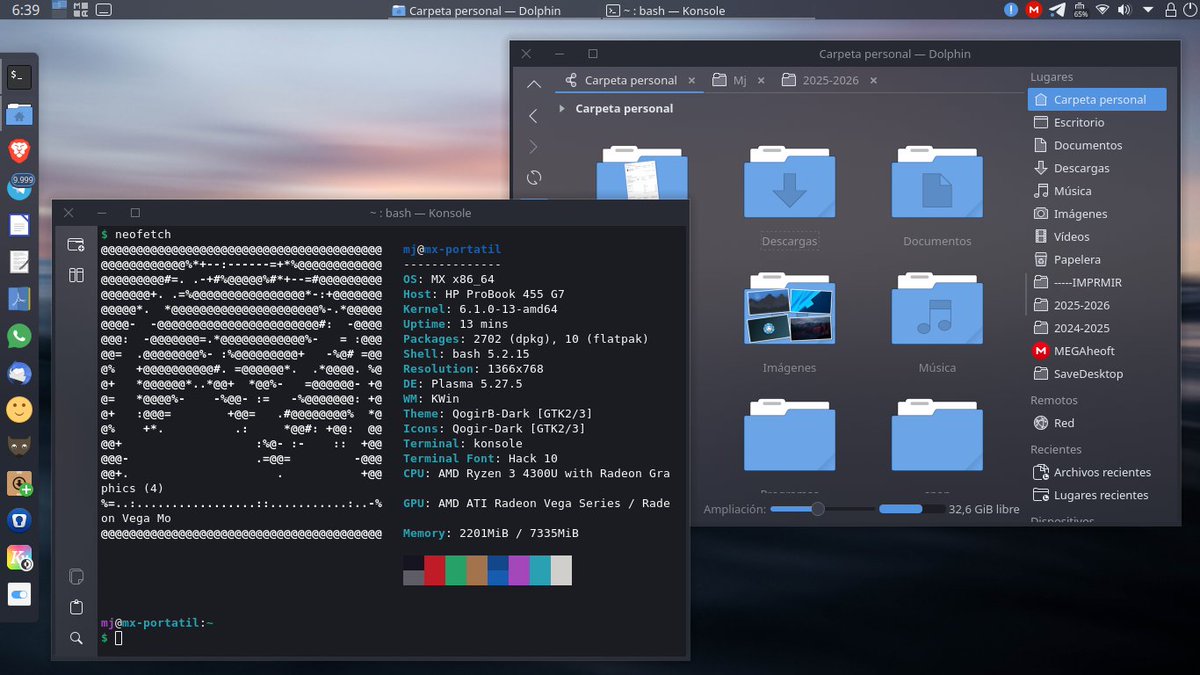Open the Imágenes folder in Dolphin
Screen dimensions: 1200x675
[x=789, y=308]
